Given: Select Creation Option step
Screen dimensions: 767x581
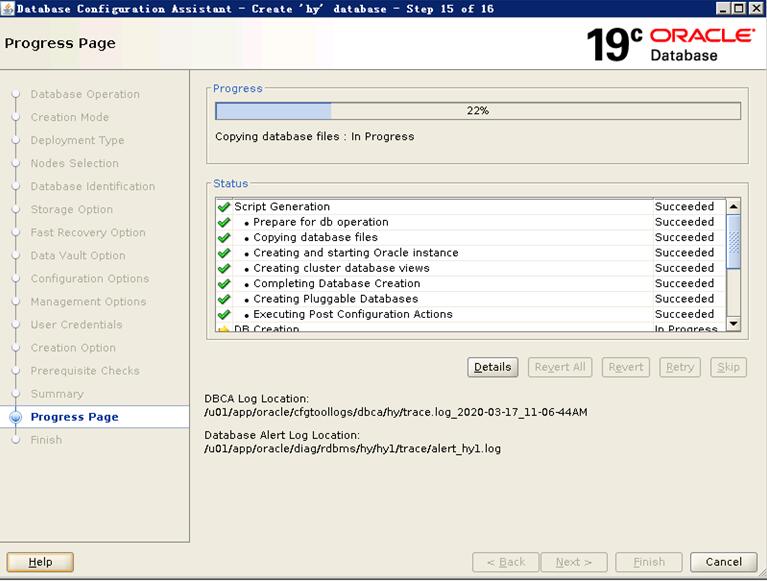Looking at the screenshot, I should tap(73, 348).
